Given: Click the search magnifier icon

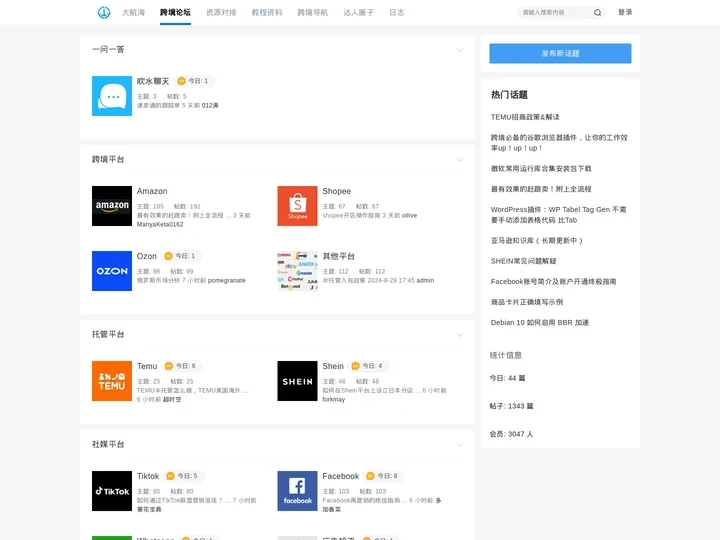Looking at the screenshot, I should tap(597, 13).
